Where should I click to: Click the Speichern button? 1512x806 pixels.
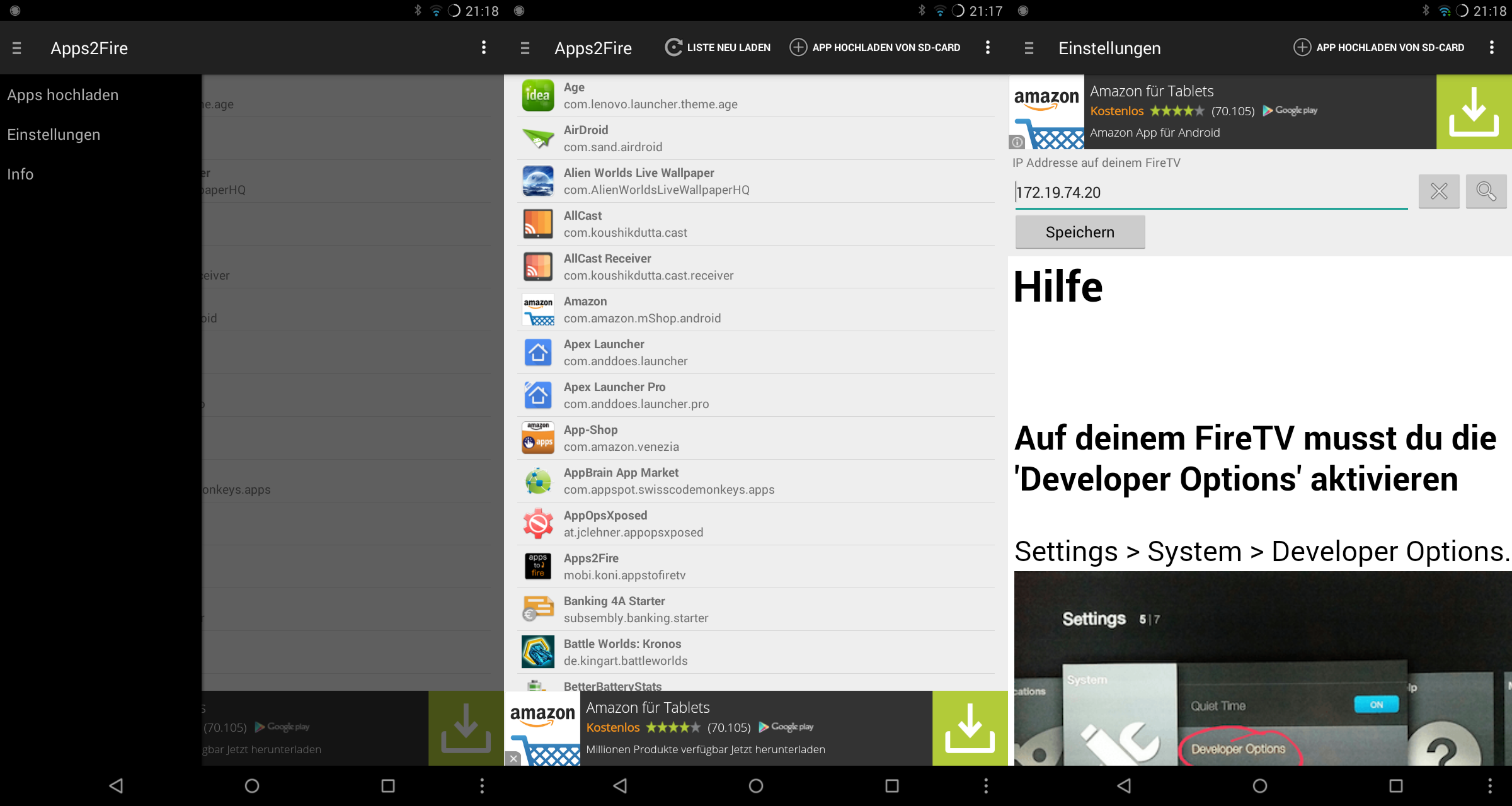tap(1080, 232)
